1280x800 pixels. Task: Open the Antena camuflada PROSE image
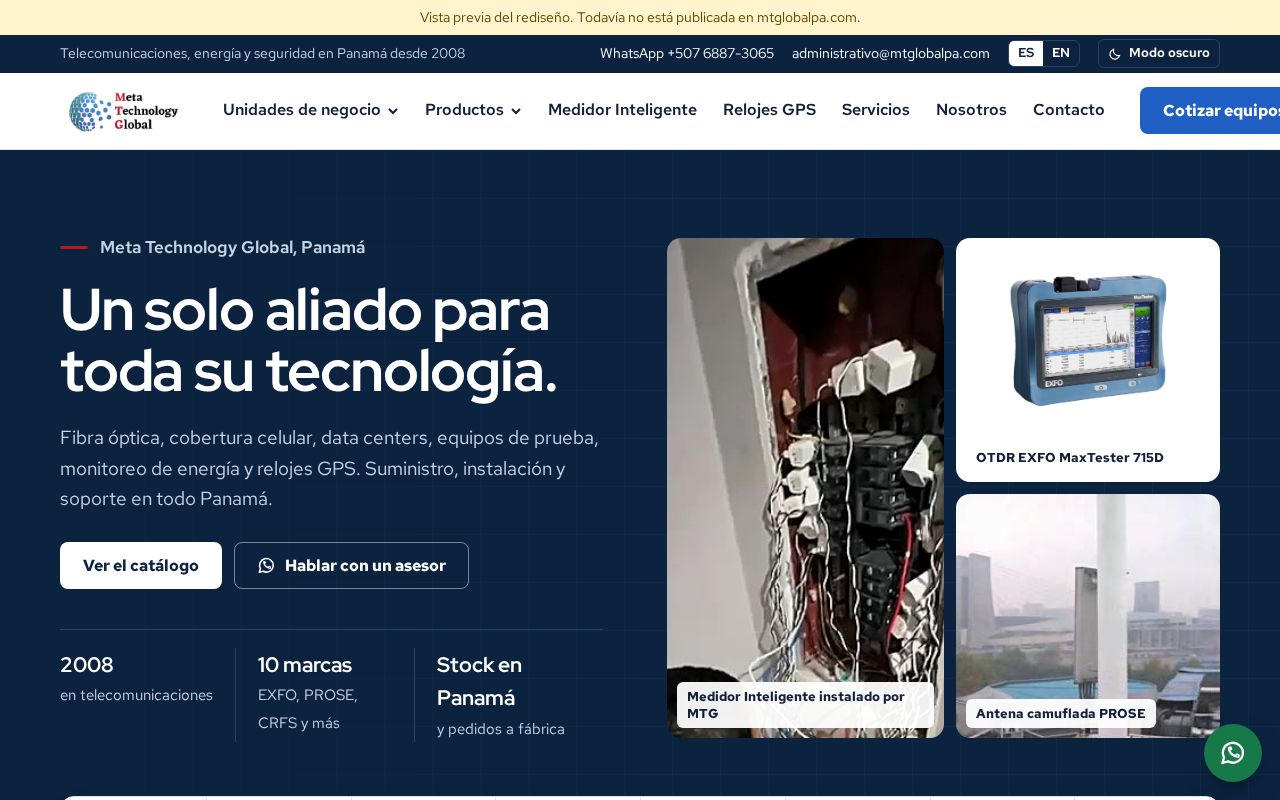click(x=1088, y=616)
